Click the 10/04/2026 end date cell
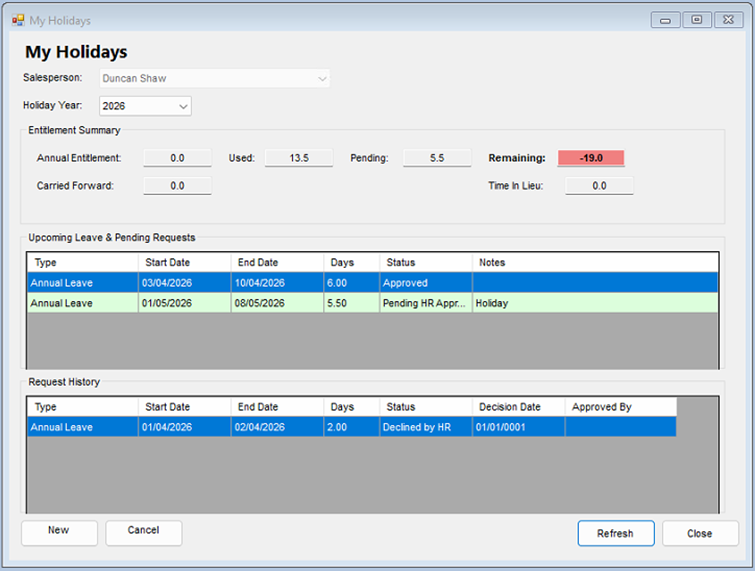This screenshot has width=755, height=571. pyautogui.click(x=277, y=283)
